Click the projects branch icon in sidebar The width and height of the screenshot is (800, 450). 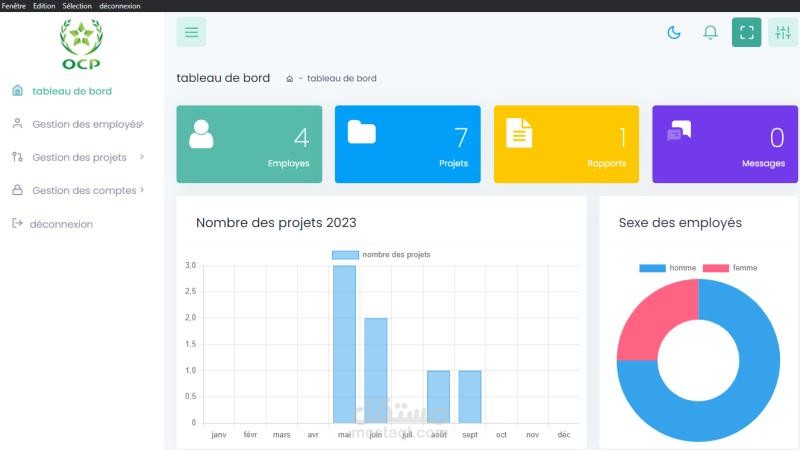coord(17,157)
